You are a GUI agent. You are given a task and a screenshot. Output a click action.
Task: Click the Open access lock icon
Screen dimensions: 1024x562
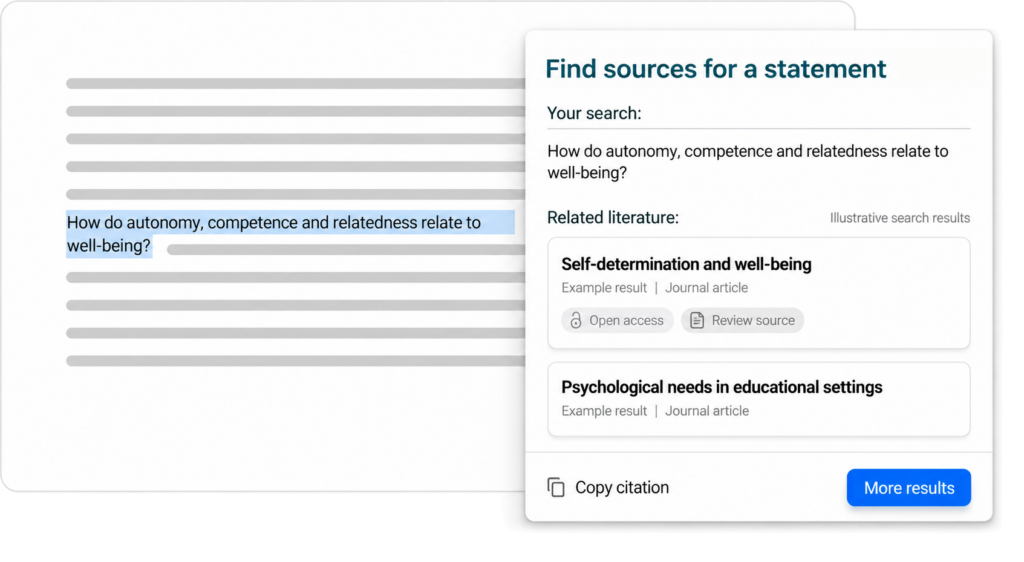point(575,320)
